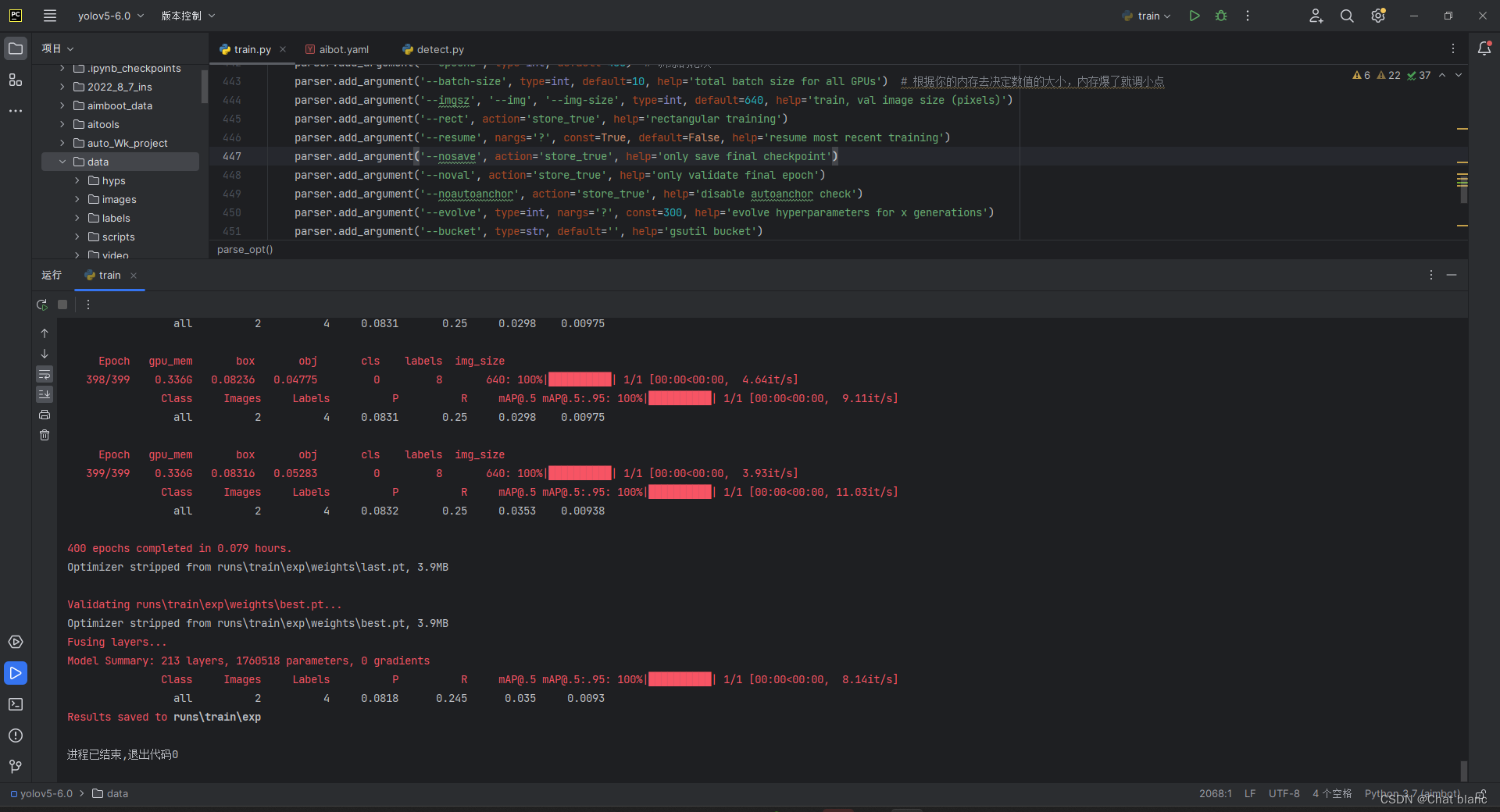Open the Project tool window icon
Screen dimensions: 1500x812
[x=16, y=48]
